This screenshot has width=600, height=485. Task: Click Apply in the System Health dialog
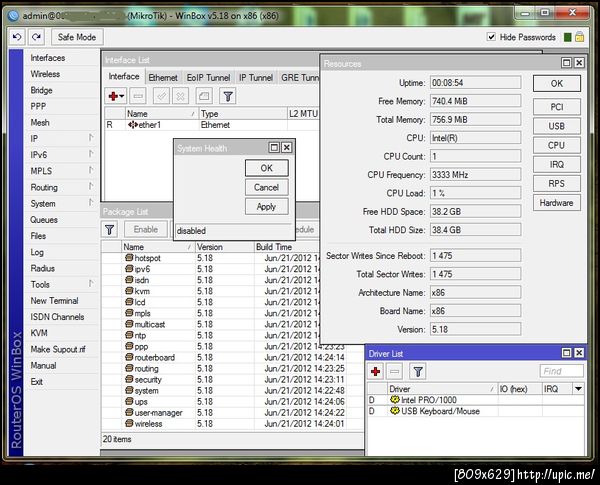[x=267, y=207]
